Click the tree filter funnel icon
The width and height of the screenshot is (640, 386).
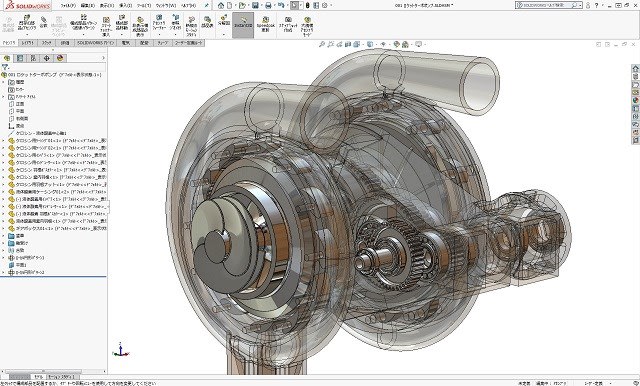(5, 67)
